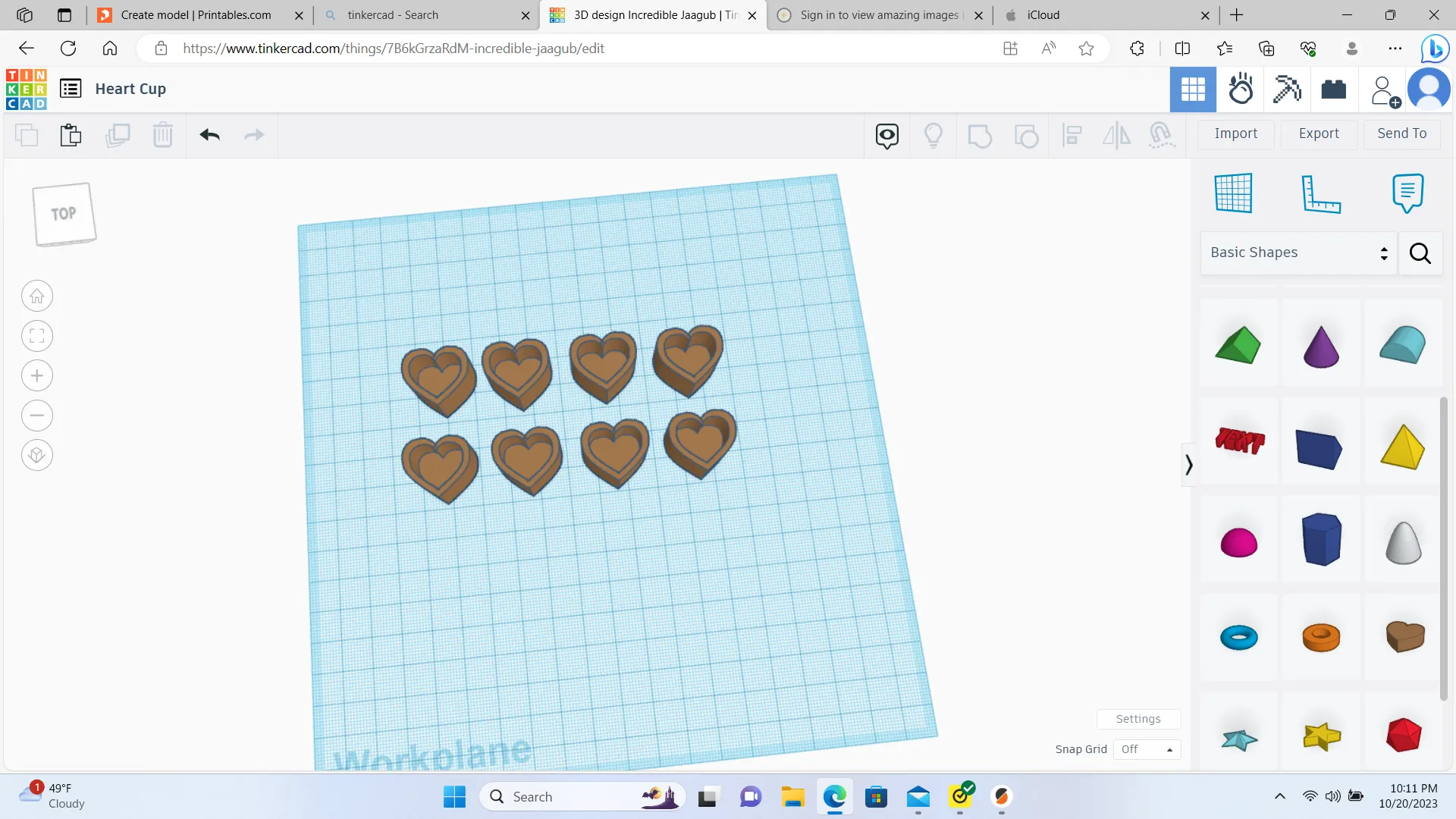
Task: Open the Basic Shapes dropdown
Action: pos(1298,253)
